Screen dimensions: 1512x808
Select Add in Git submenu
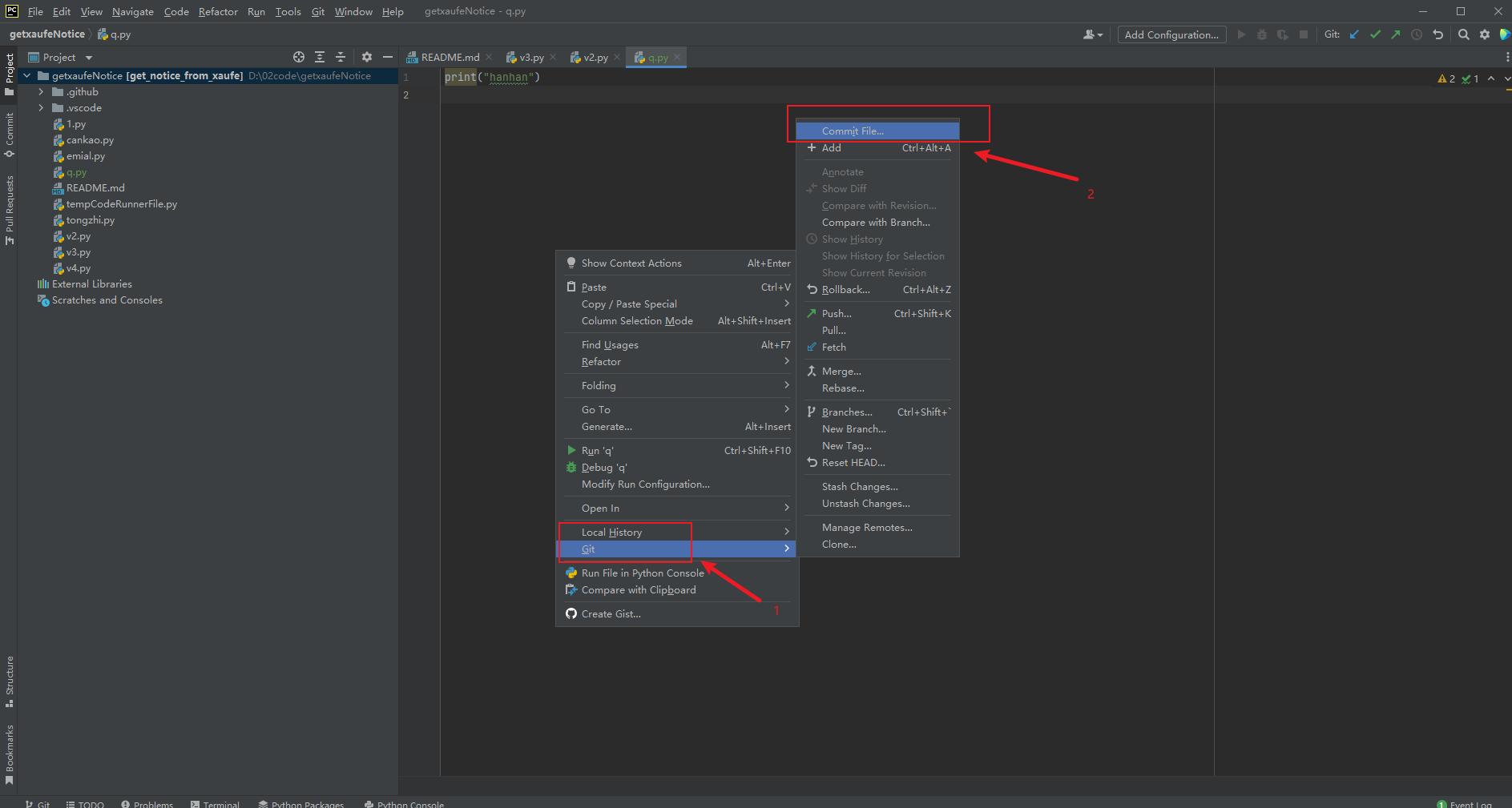(877, 148)
